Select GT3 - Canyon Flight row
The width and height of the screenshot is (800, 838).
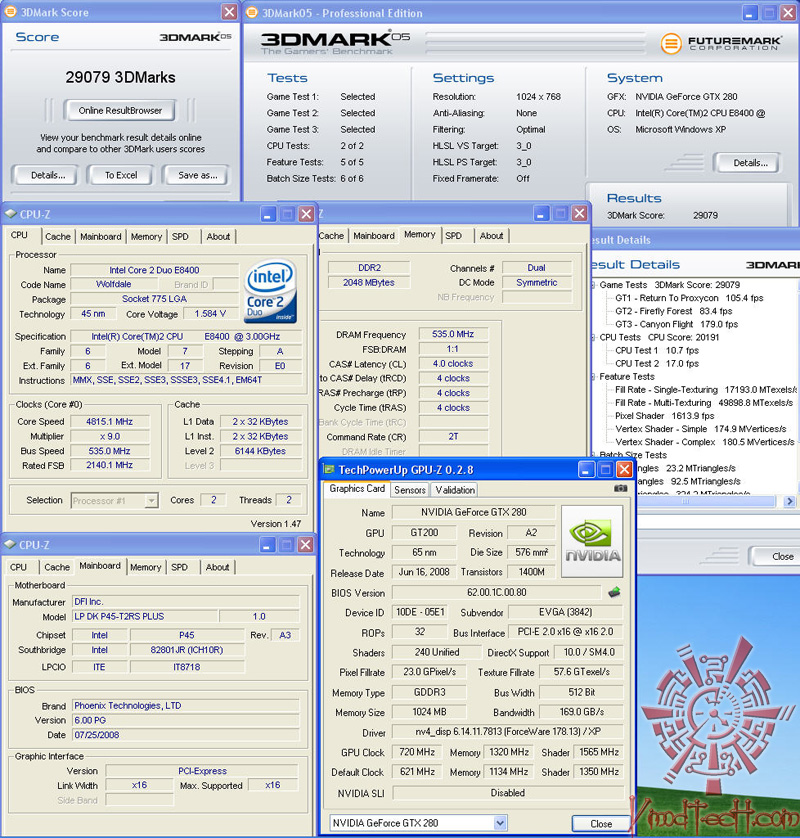coord(676,324)
